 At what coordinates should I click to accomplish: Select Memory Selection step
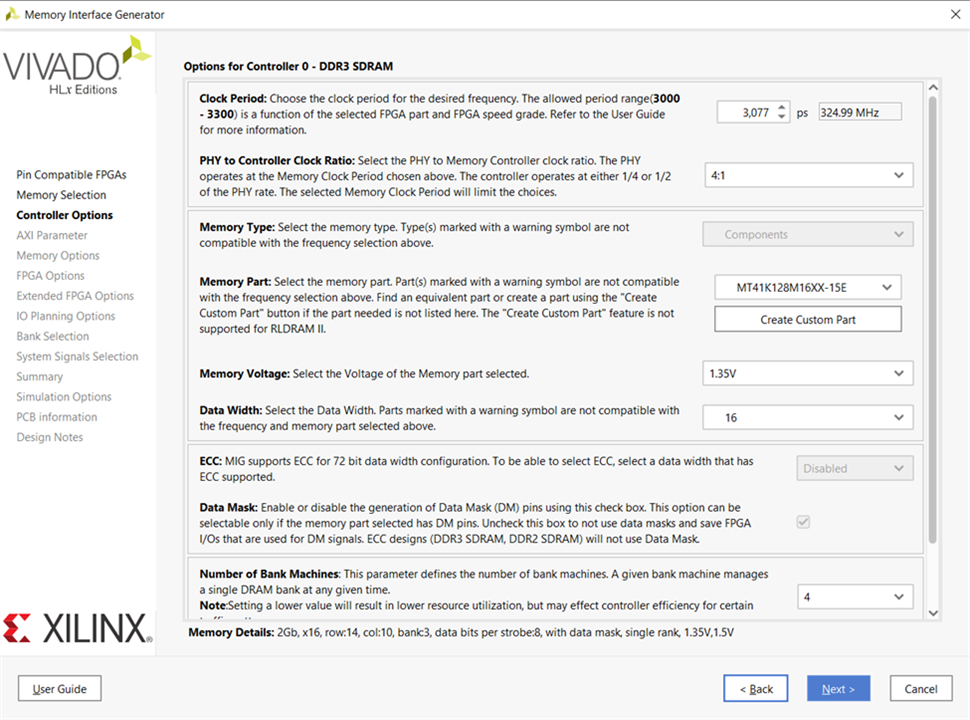pos(61,195)
